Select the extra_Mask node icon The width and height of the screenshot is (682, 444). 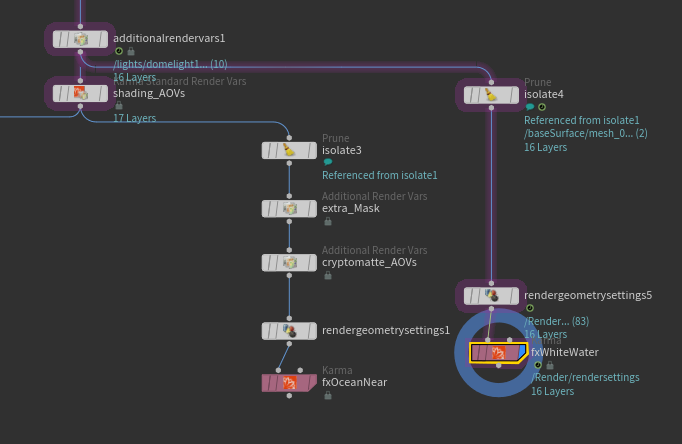(290, 209)
